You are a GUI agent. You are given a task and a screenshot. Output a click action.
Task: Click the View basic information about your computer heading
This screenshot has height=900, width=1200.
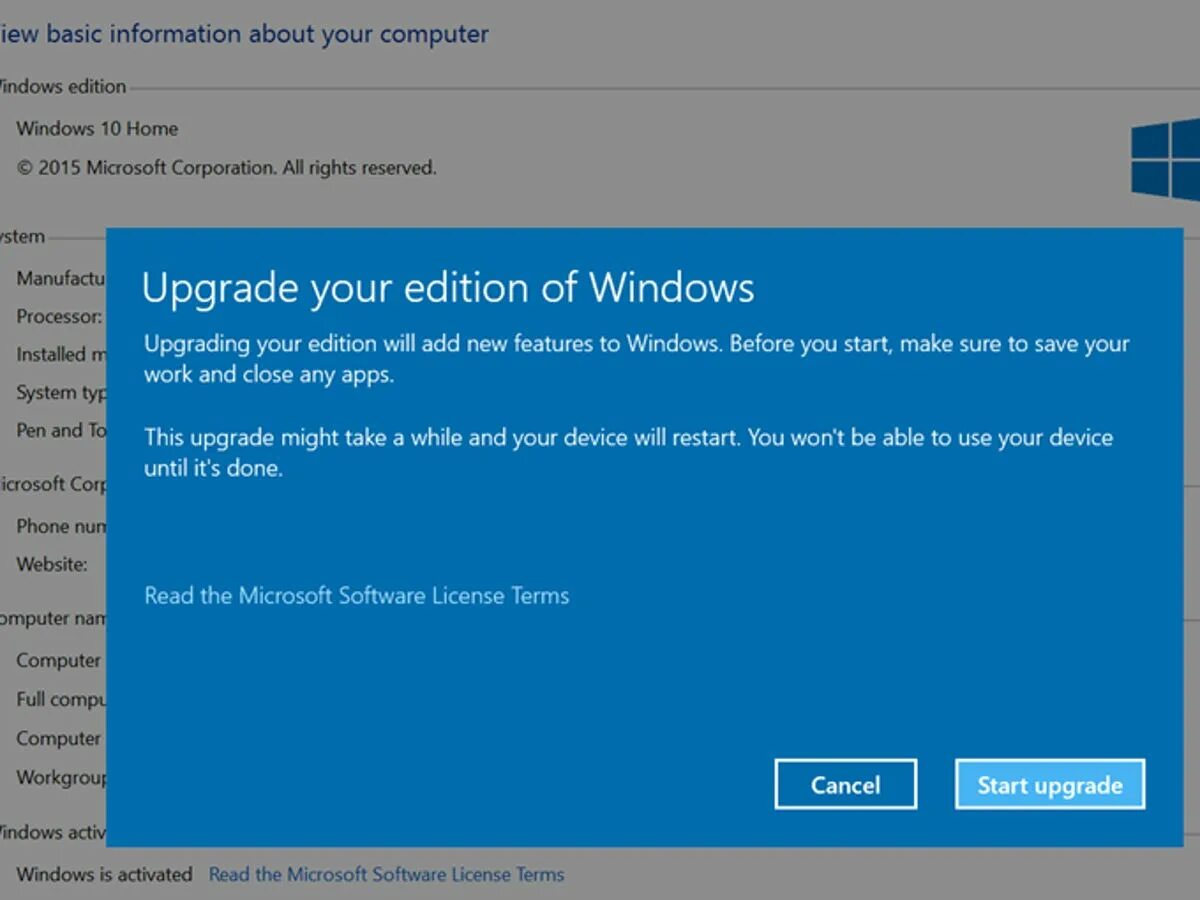244,34
